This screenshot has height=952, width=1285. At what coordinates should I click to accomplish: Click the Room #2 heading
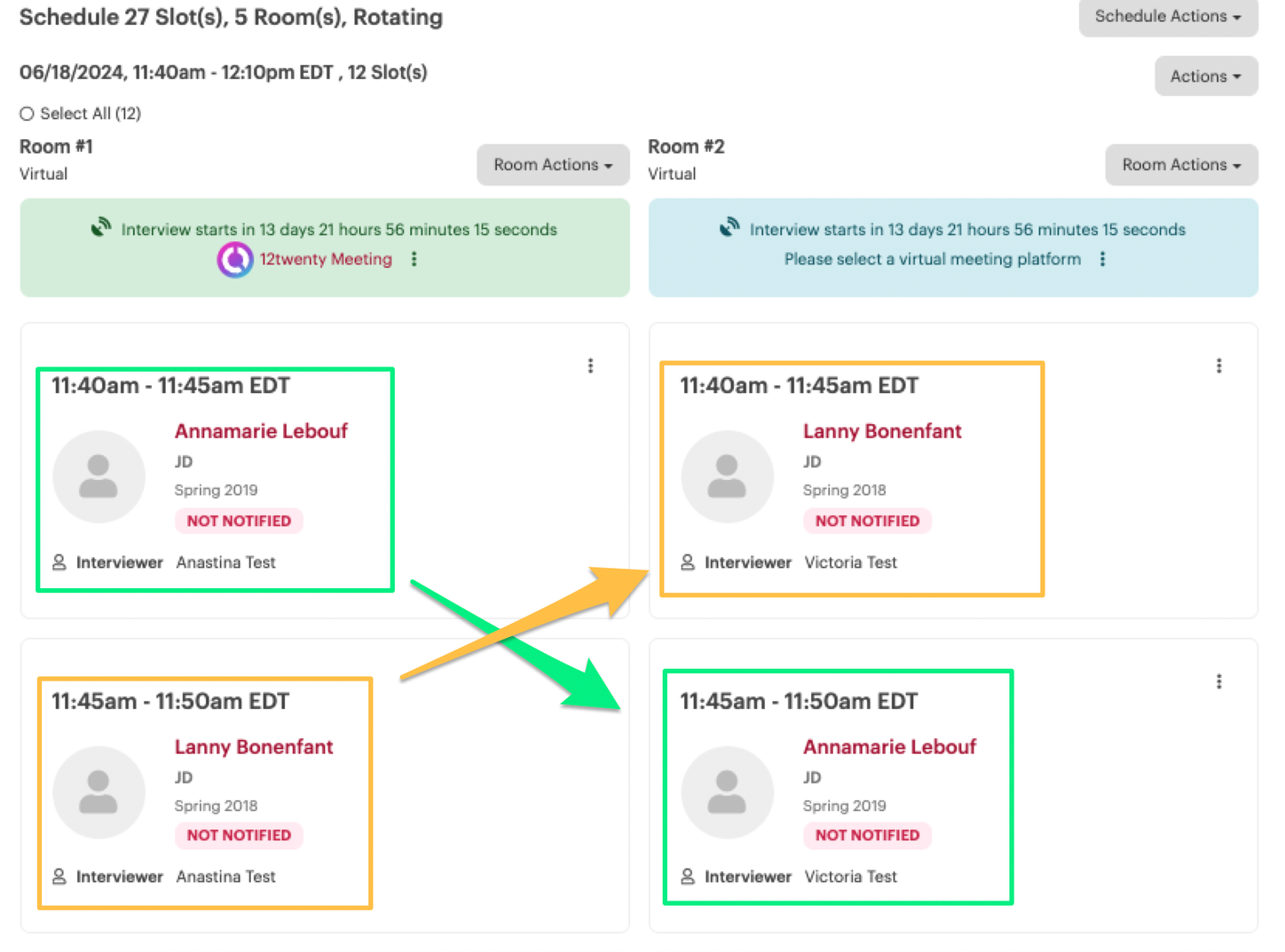point(686,146)
